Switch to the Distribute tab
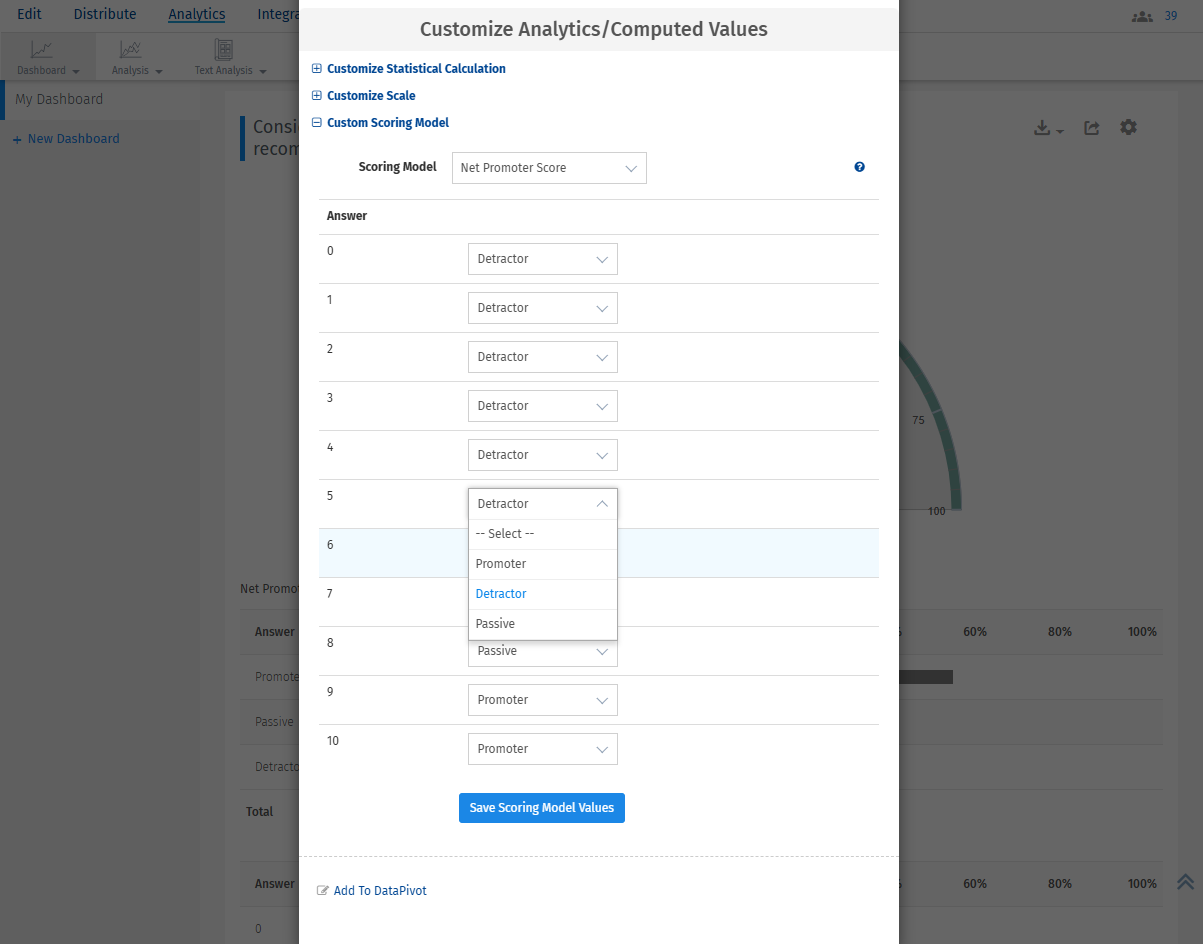 [x=105, y=14]
